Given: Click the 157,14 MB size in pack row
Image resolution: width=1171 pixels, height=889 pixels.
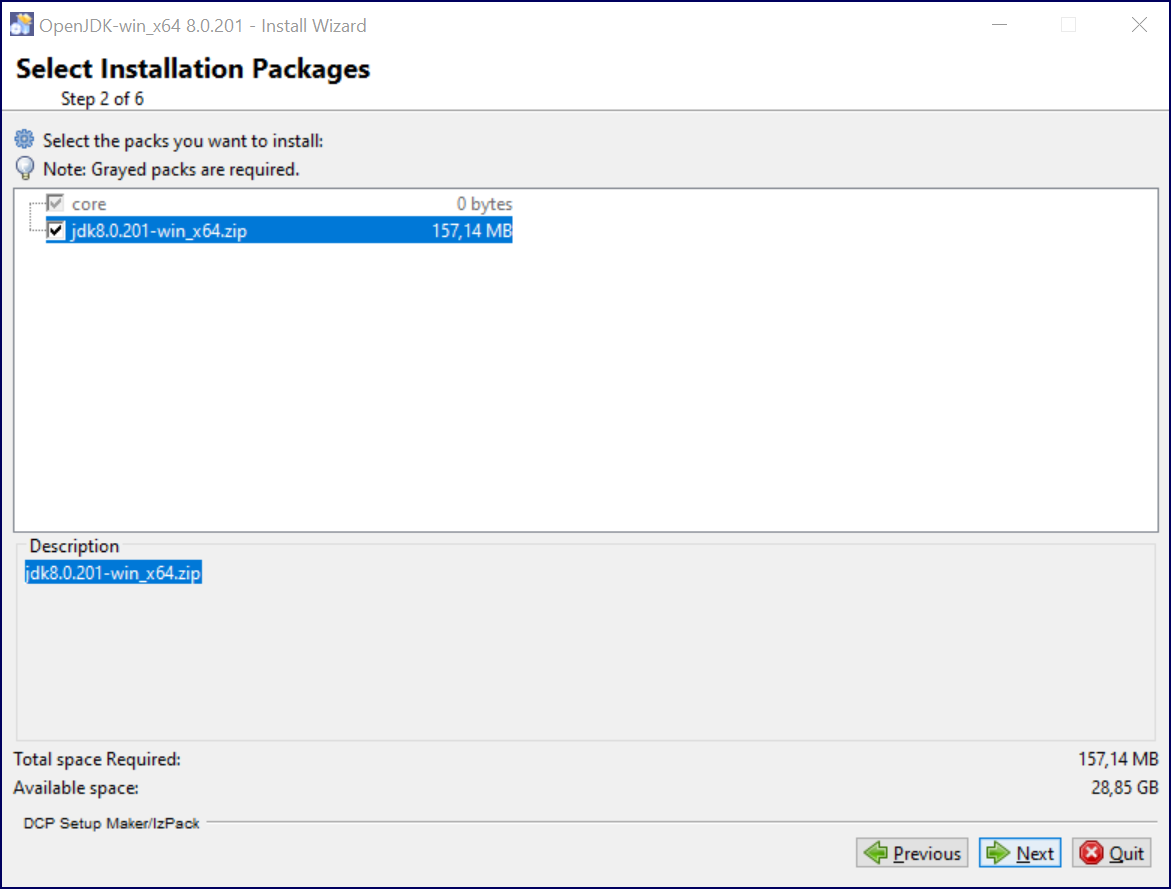Looking at the screenshot, I should click(x=472, y=231).
